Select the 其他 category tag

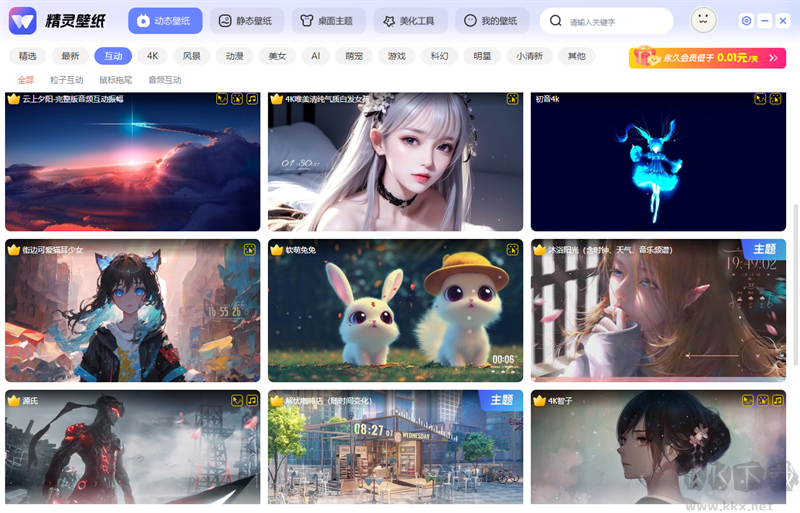pos(577,56)
